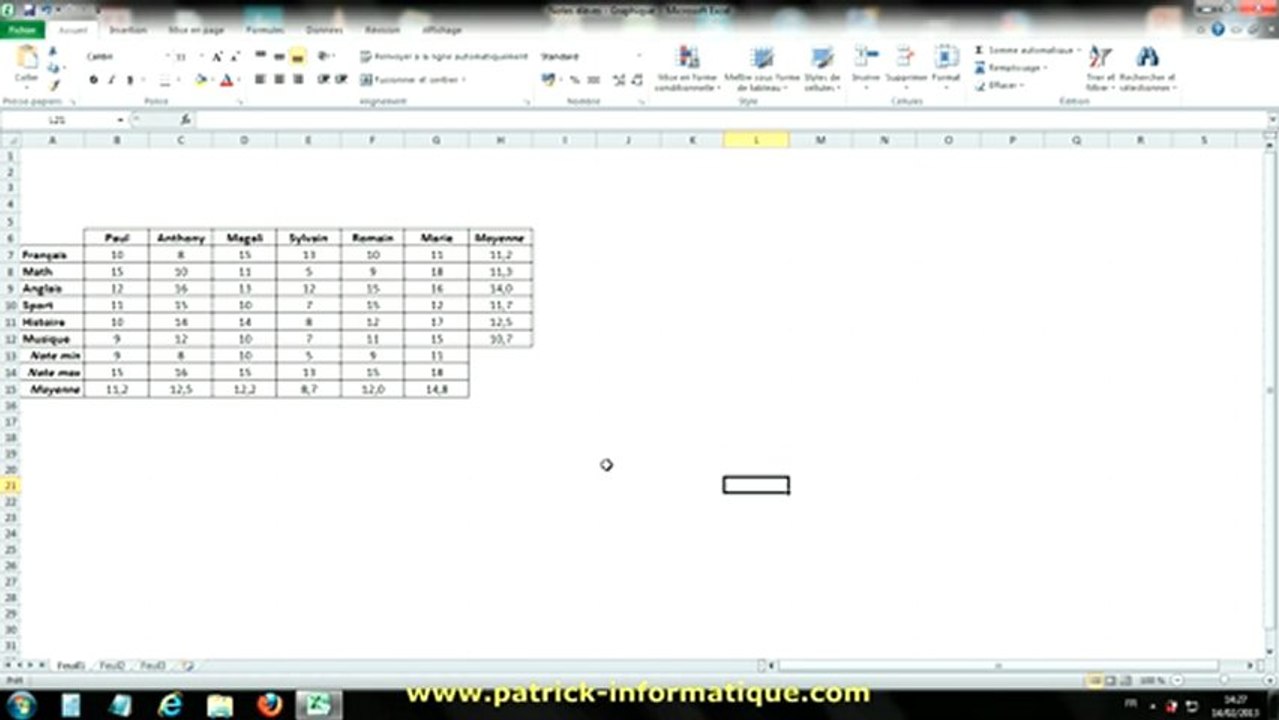This screenshot has height=720, width=1279.
Task: Open Rechercher et sélectionner binoculars
Action: click(1147, 68)
